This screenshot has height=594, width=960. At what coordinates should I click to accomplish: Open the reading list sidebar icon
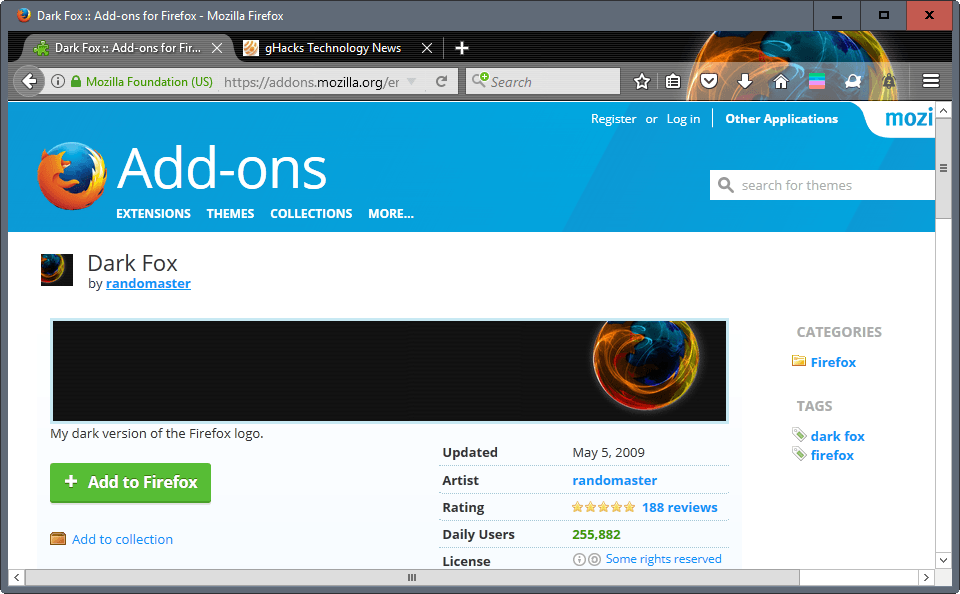(x=673, y=81)
